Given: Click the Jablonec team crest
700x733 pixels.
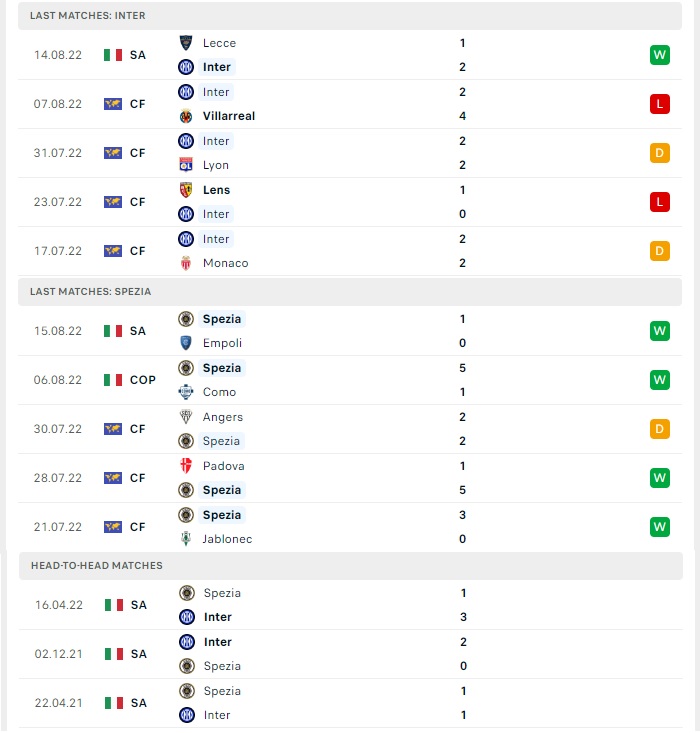Looking at the screenshot, I should 186,539.
